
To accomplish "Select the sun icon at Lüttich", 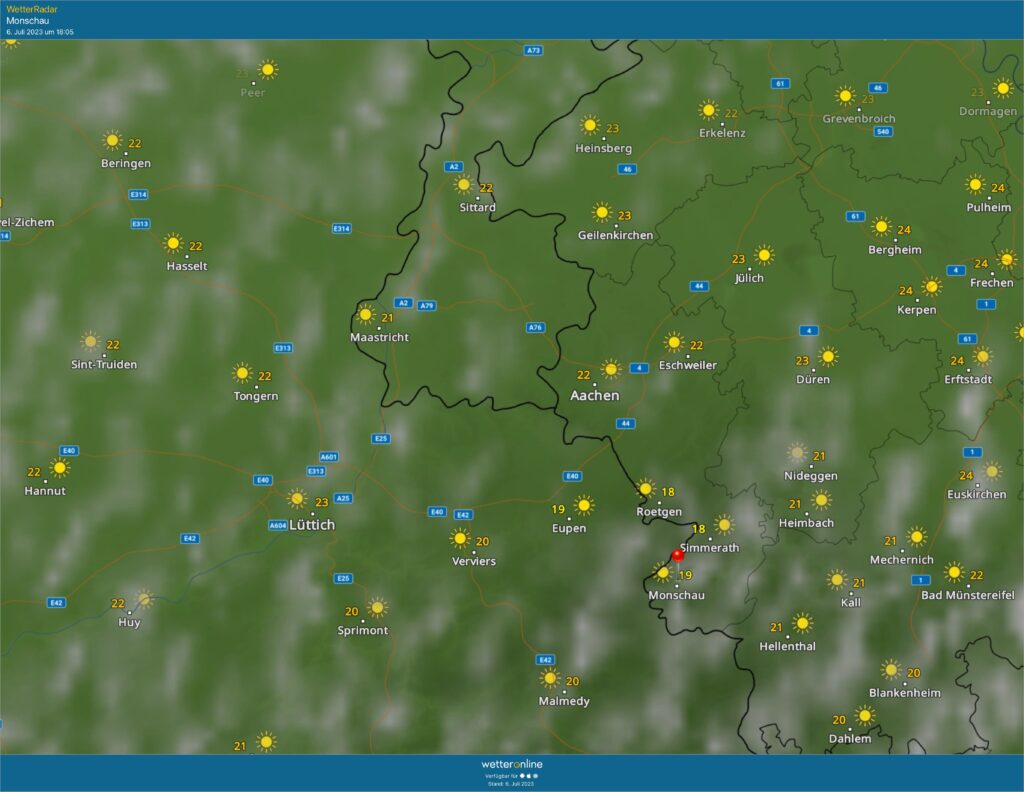I will (297, 499).
